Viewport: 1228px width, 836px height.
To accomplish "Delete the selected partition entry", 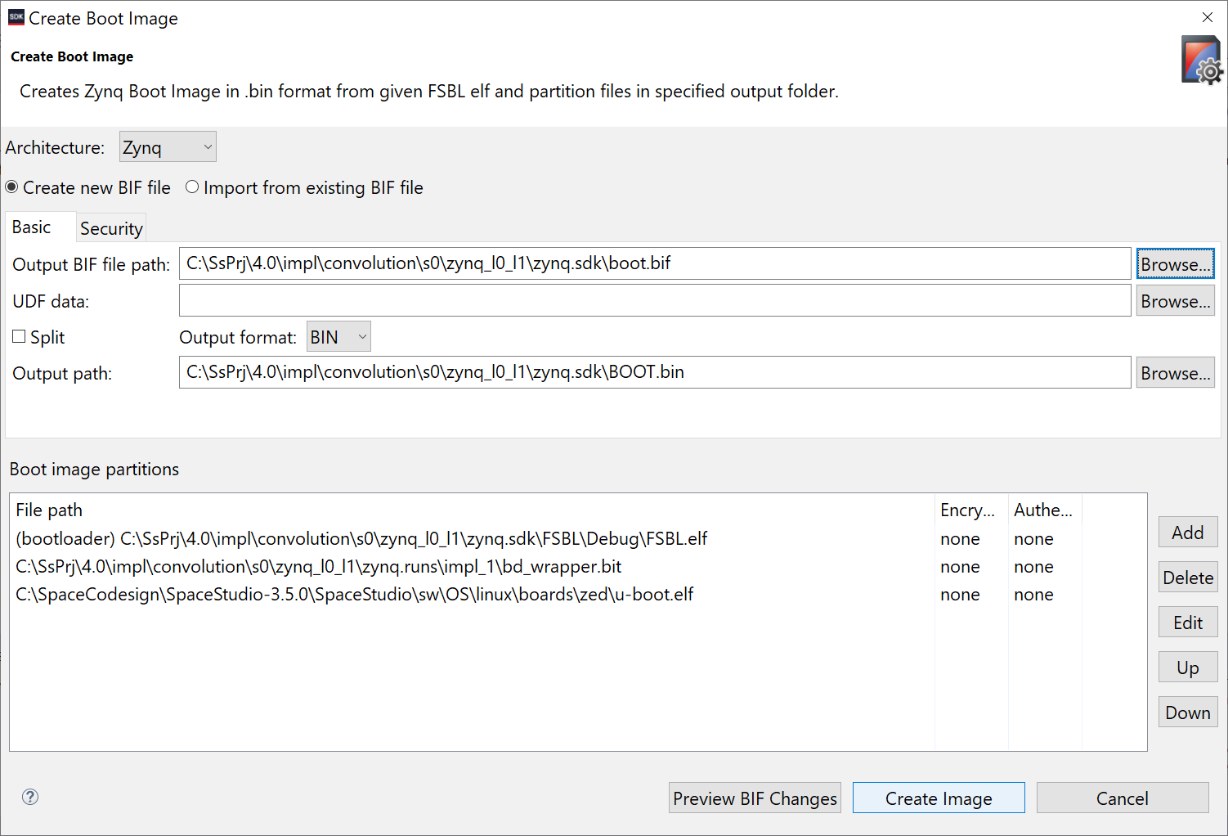I will click(1187, 577).
